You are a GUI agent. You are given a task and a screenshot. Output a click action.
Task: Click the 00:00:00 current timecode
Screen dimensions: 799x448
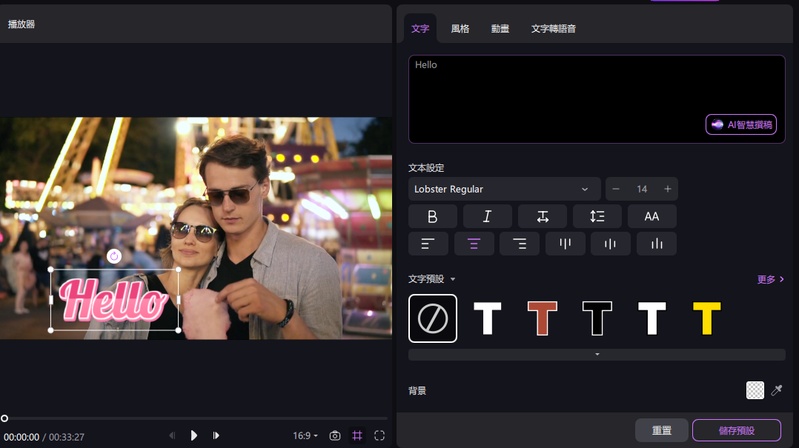click(21, 437)
